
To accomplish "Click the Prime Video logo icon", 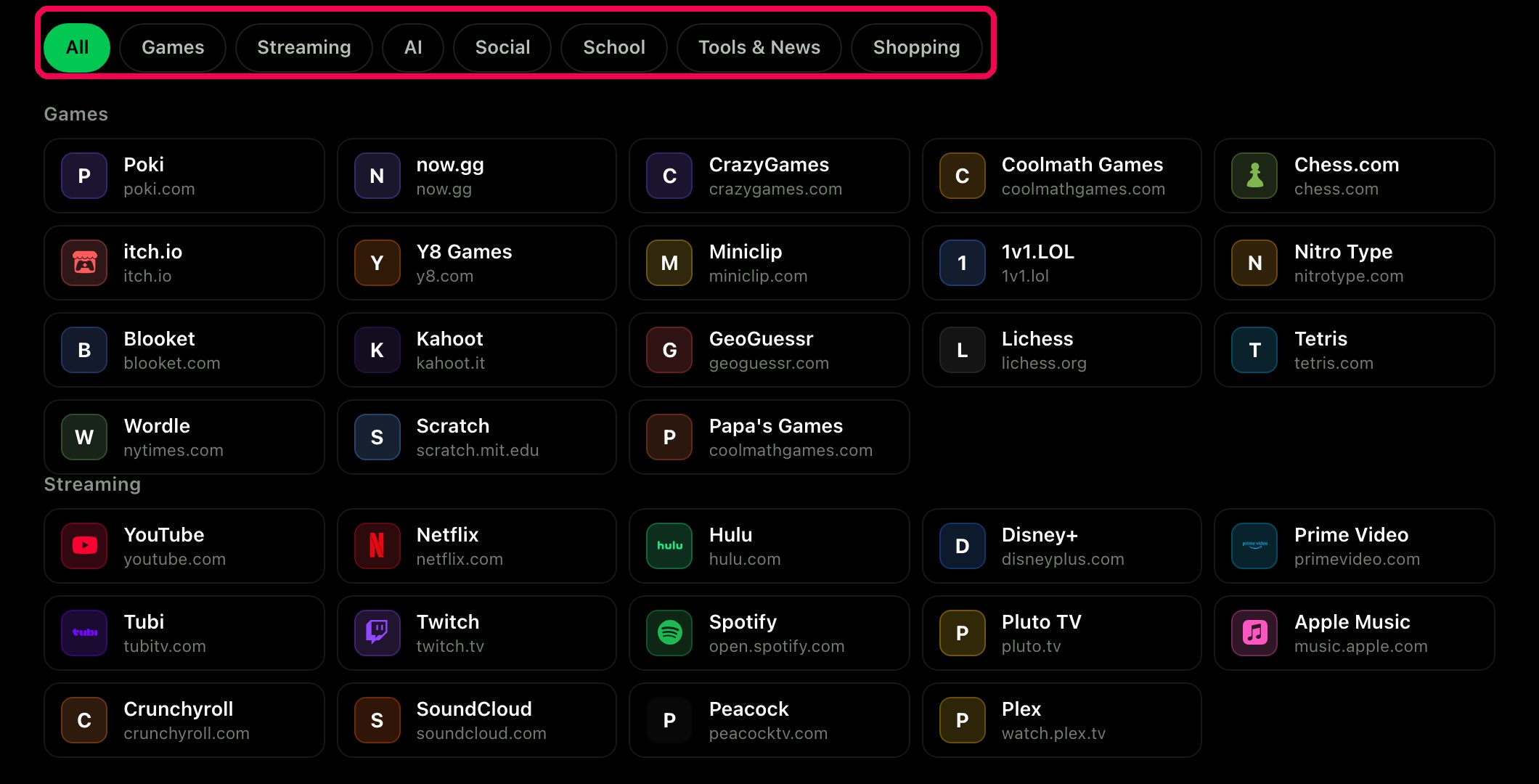I will (1254, 546).
